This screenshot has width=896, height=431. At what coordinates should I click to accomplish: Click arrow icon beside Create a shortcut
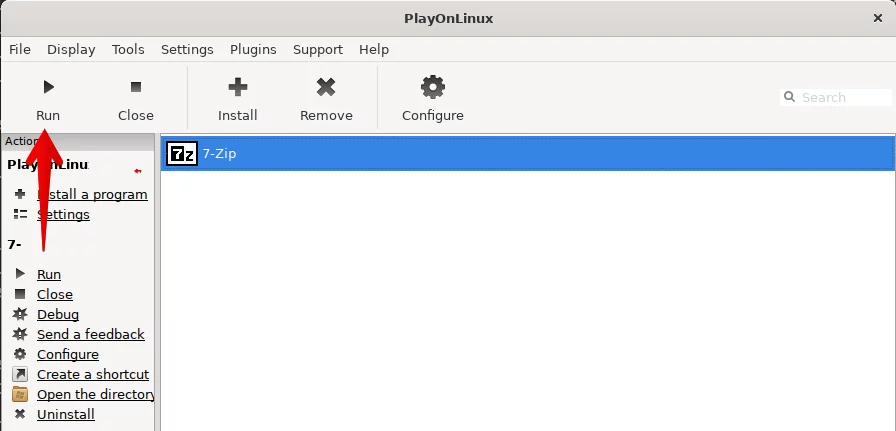(20, 374)
